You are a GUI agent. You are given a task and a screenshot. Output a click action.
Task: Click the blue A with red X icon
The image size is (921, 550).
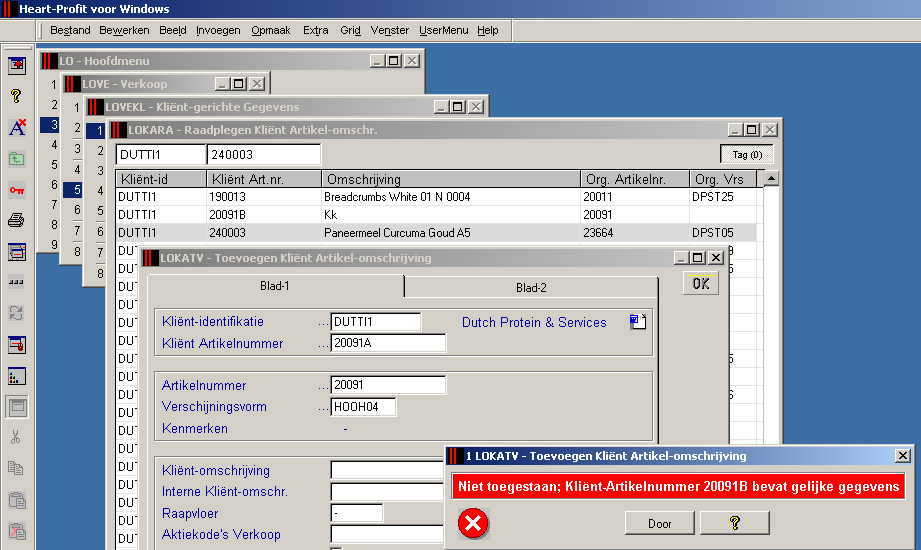pos(17,127)
